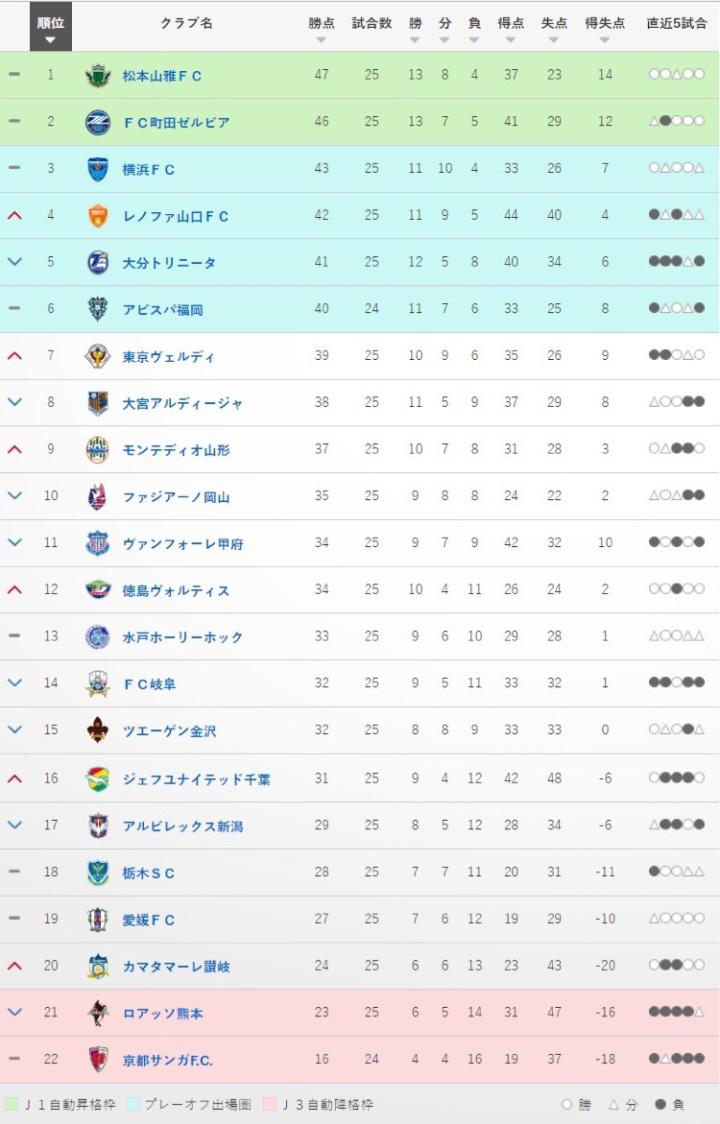Sort by 勝点 using its arrow
720x1124 pixels.
(x=321, y=40)
